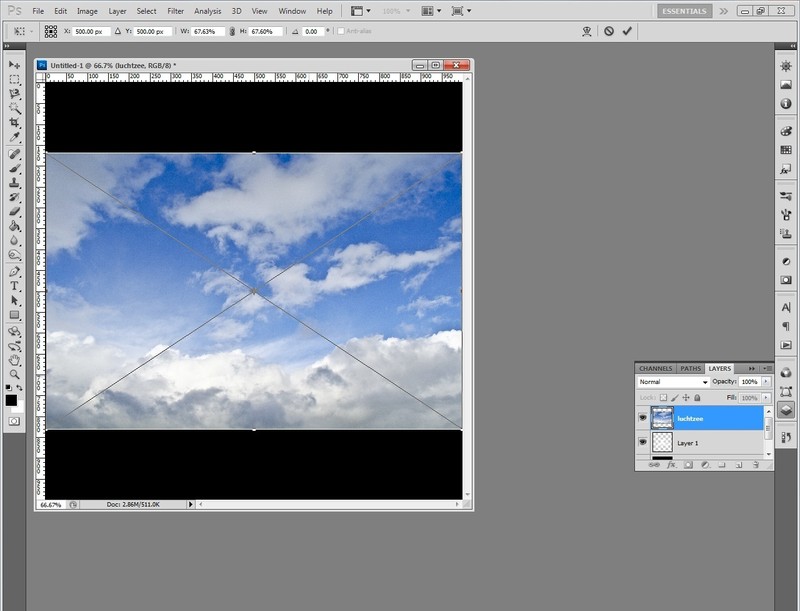
Task: Toggle the lock transparent pixels option
Action: 663,398
